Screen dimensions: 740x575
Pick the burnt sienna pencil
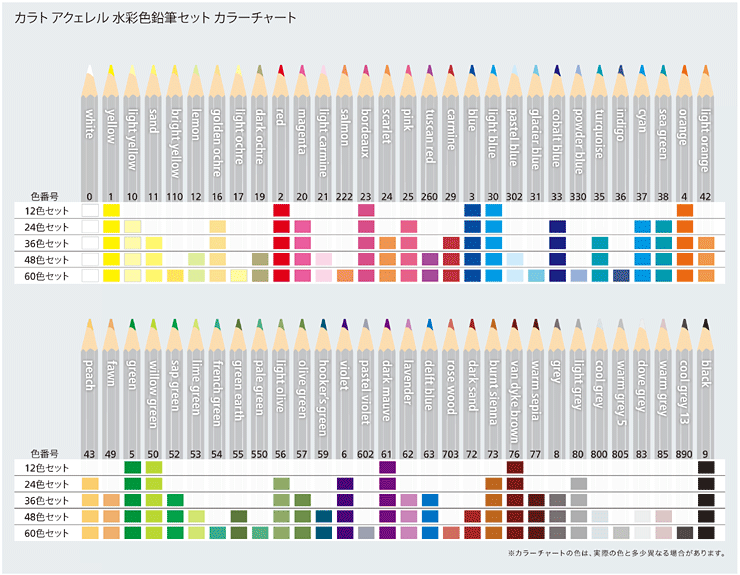493,380
